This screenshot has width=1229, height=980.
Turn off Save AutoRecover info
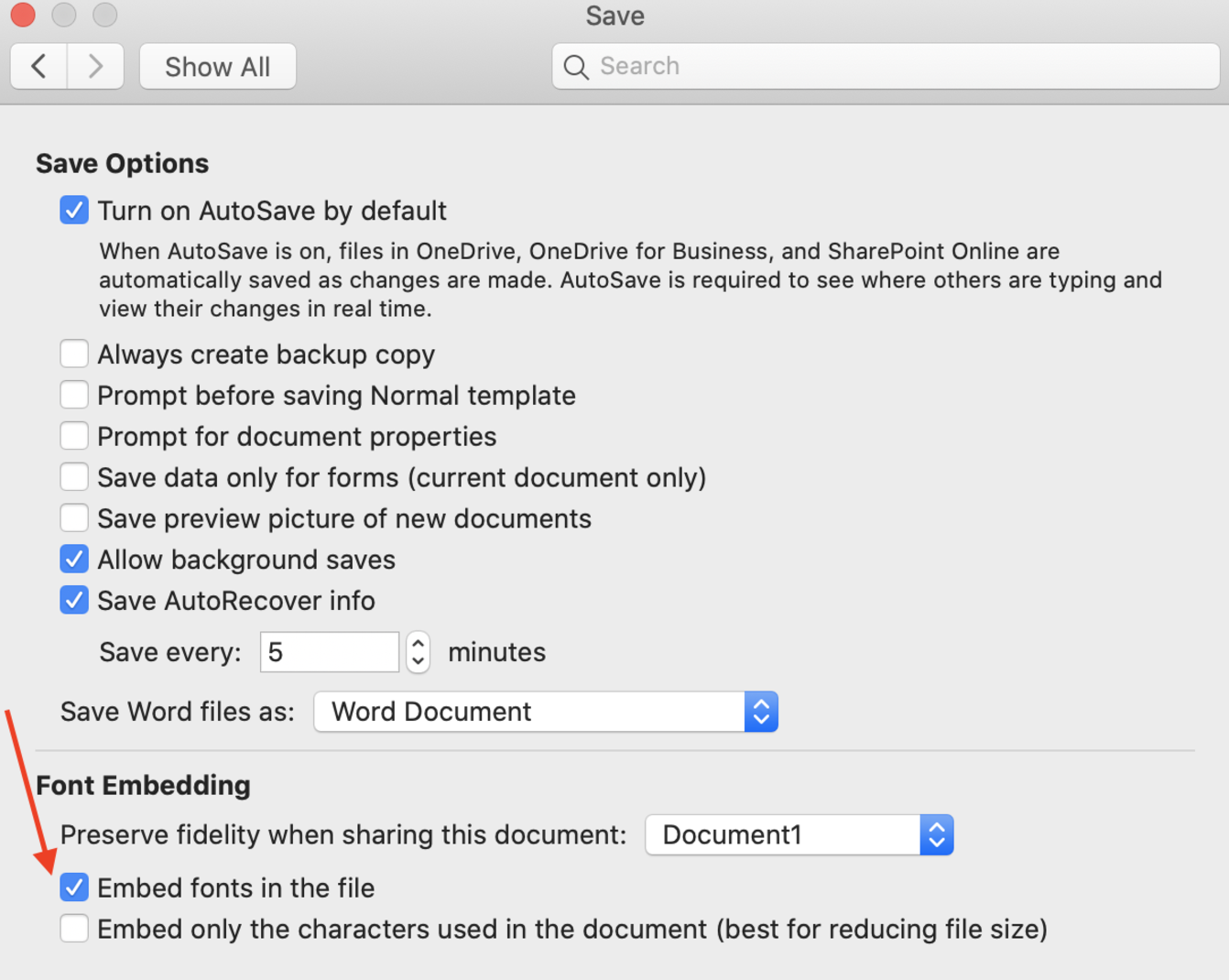pyautogui.click(x=74, y=600)
